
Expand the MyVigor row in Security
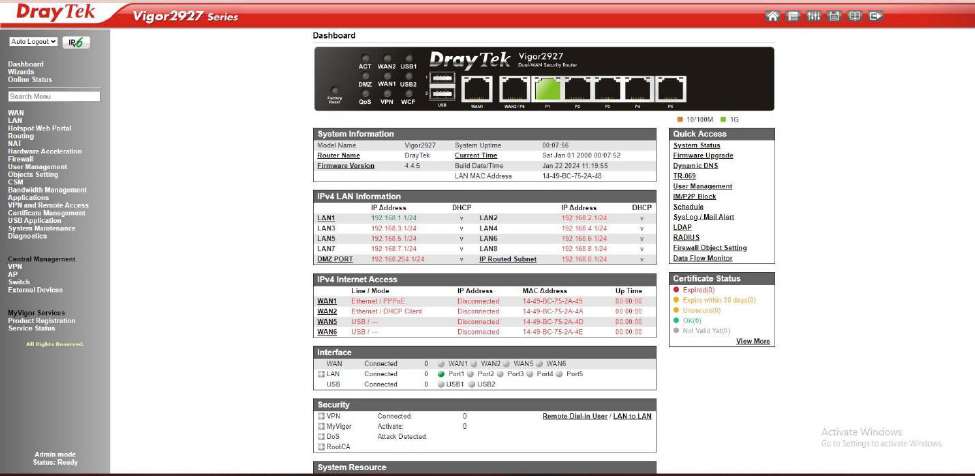coord(321,426)
